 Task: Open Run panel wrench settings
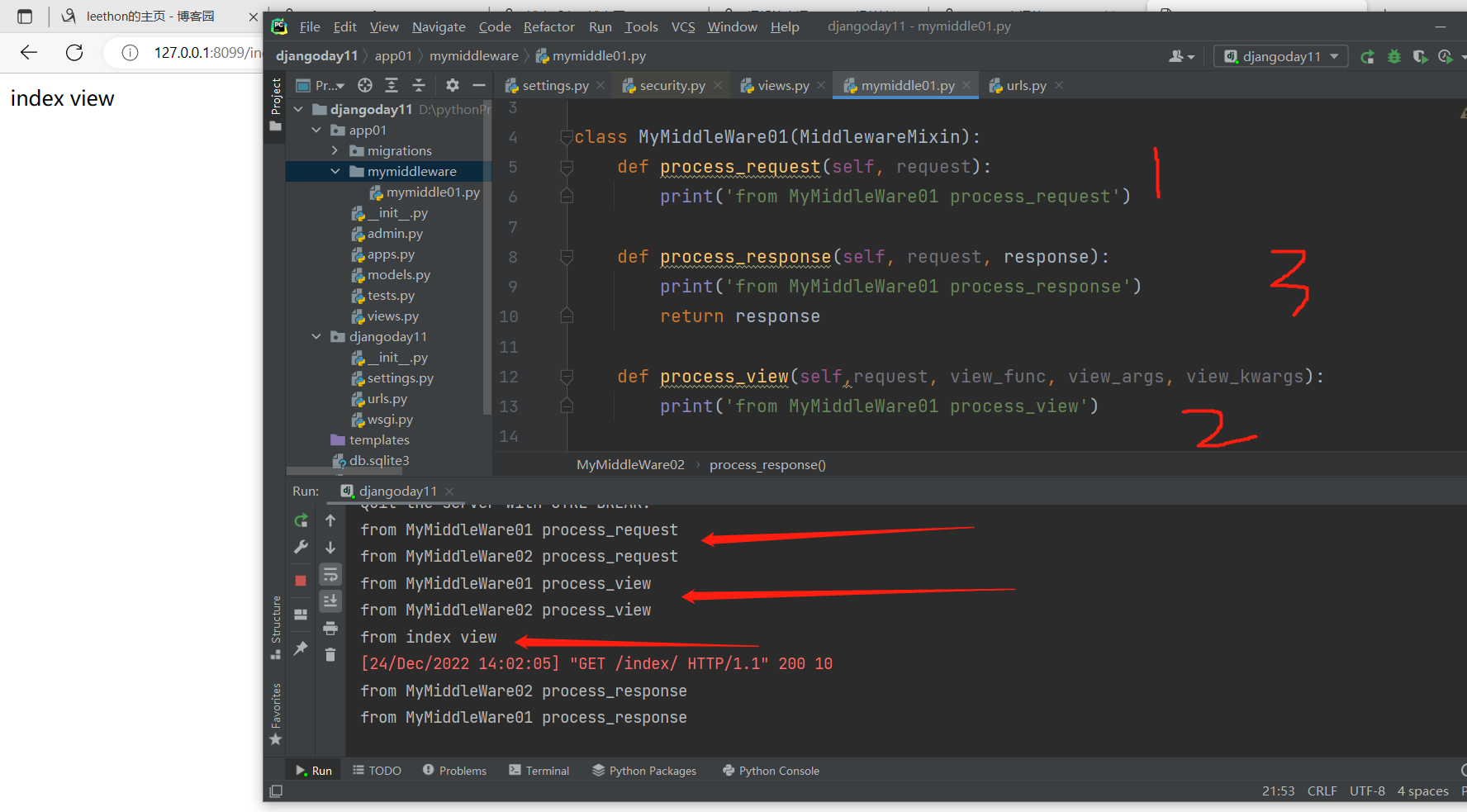point(301,547)
